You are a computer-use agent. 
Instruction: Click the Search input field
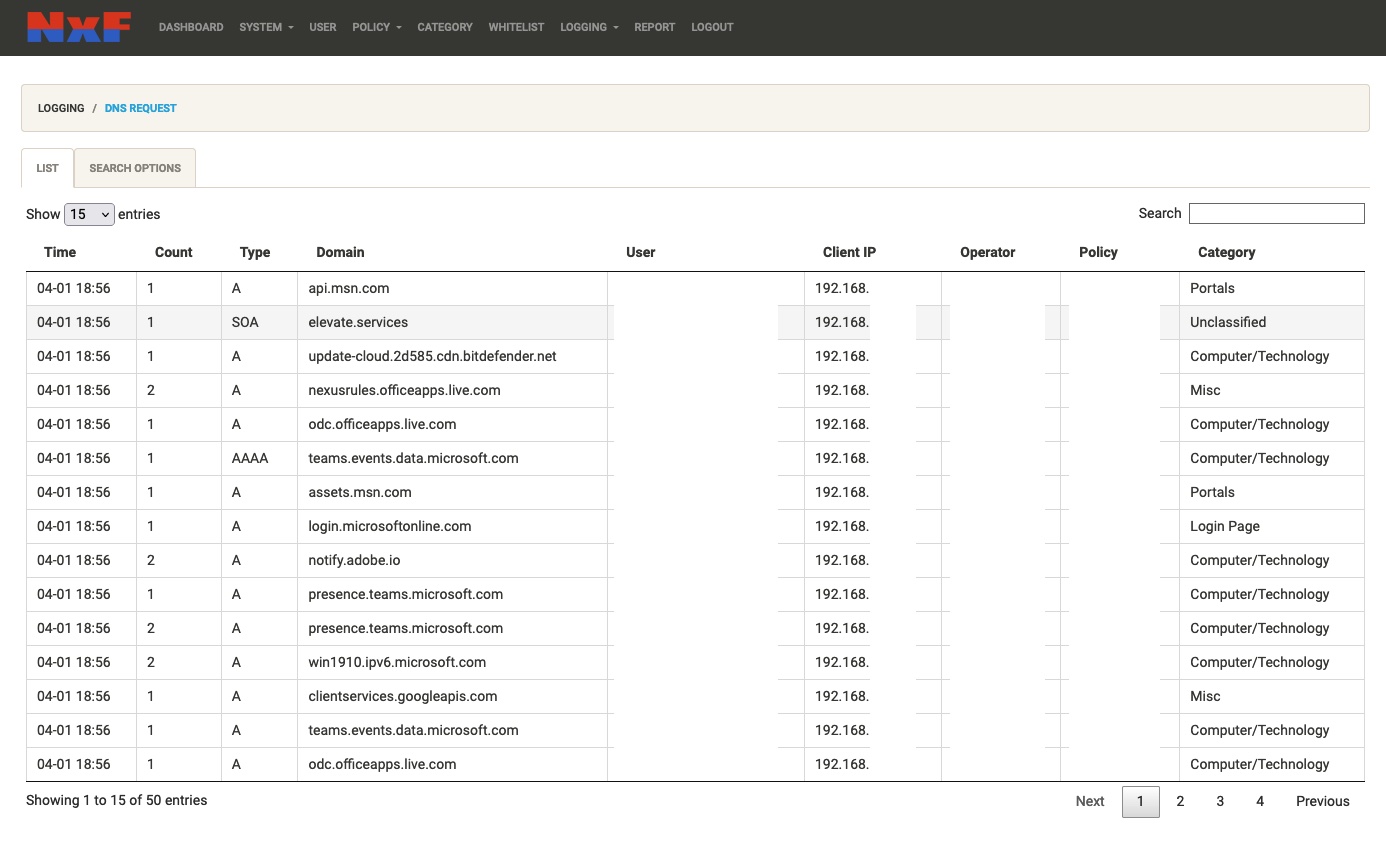tap(1276, 213)
